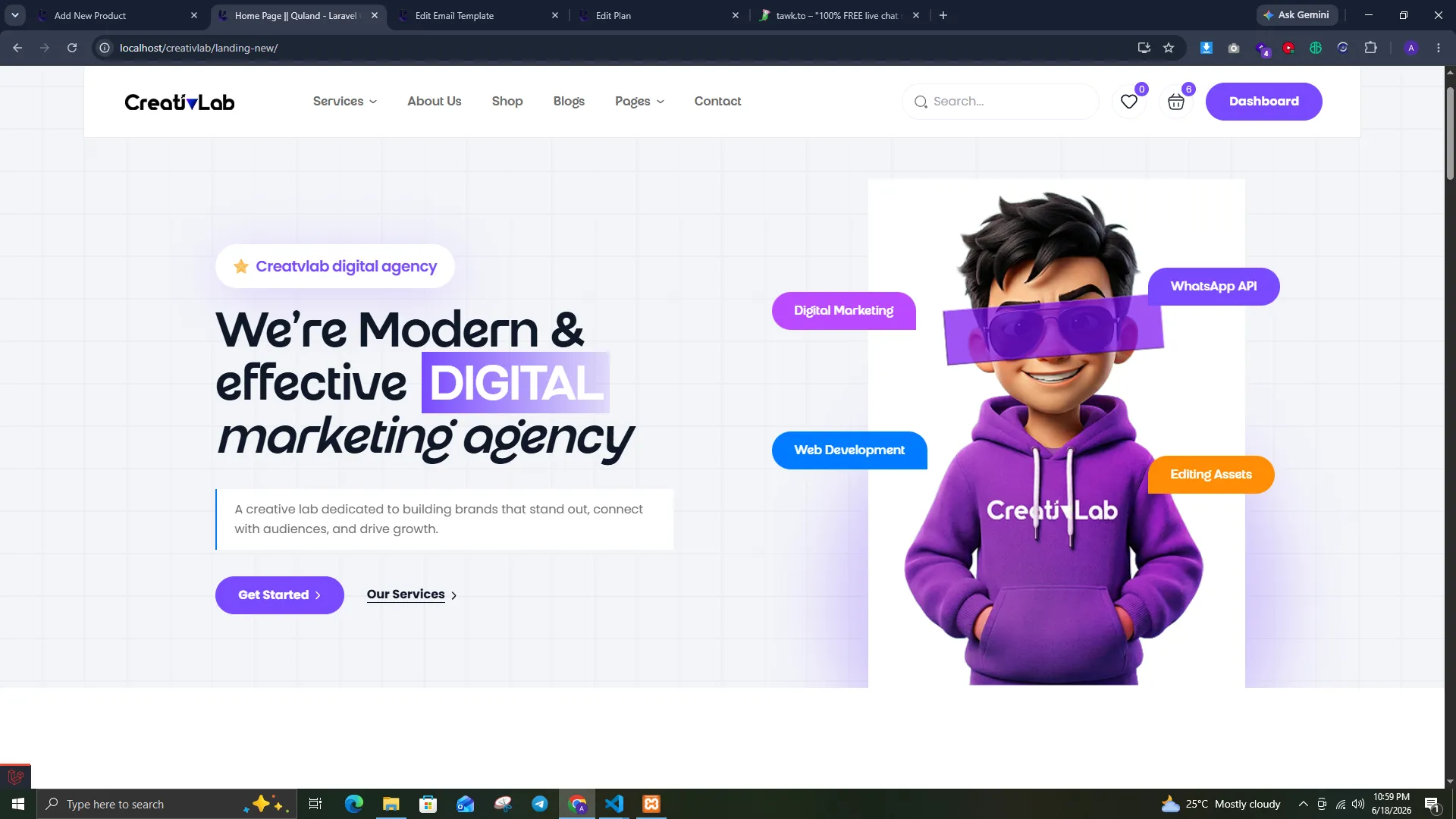Bookmark this page with the star icon

1169,48
